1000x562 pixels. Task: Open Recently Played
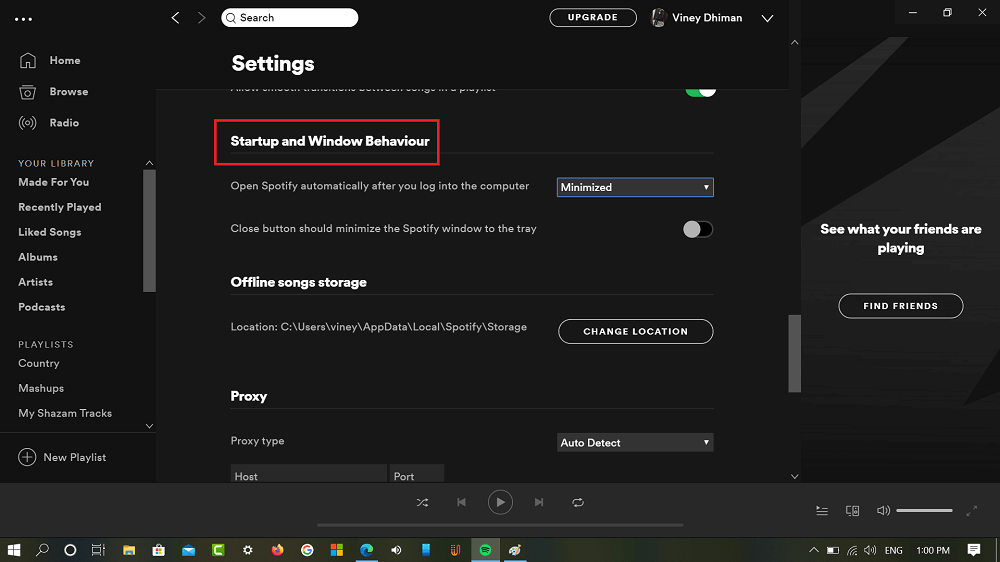pos(60,207)
